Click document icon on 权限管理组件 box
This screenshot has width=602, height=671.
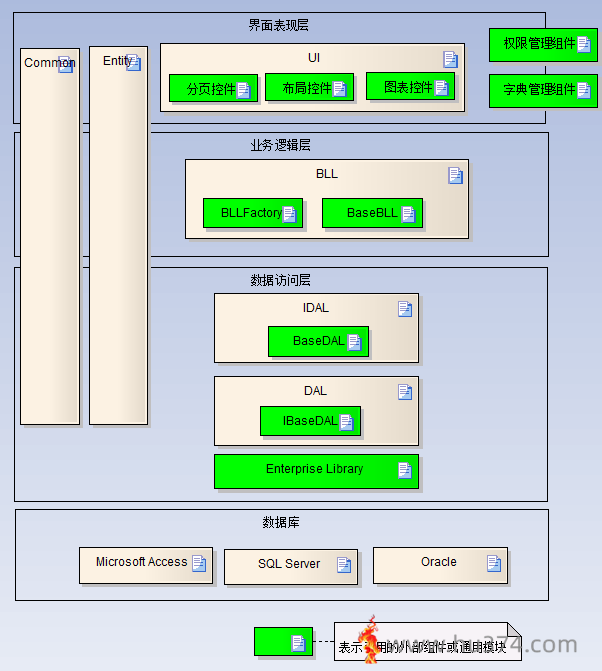(584, 44)
